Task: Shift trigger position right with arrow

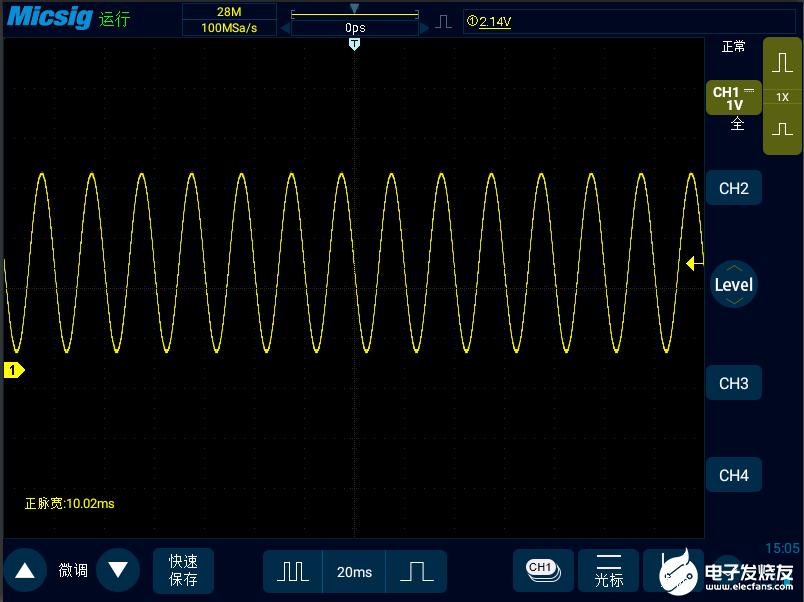Action: click(424, 28)
